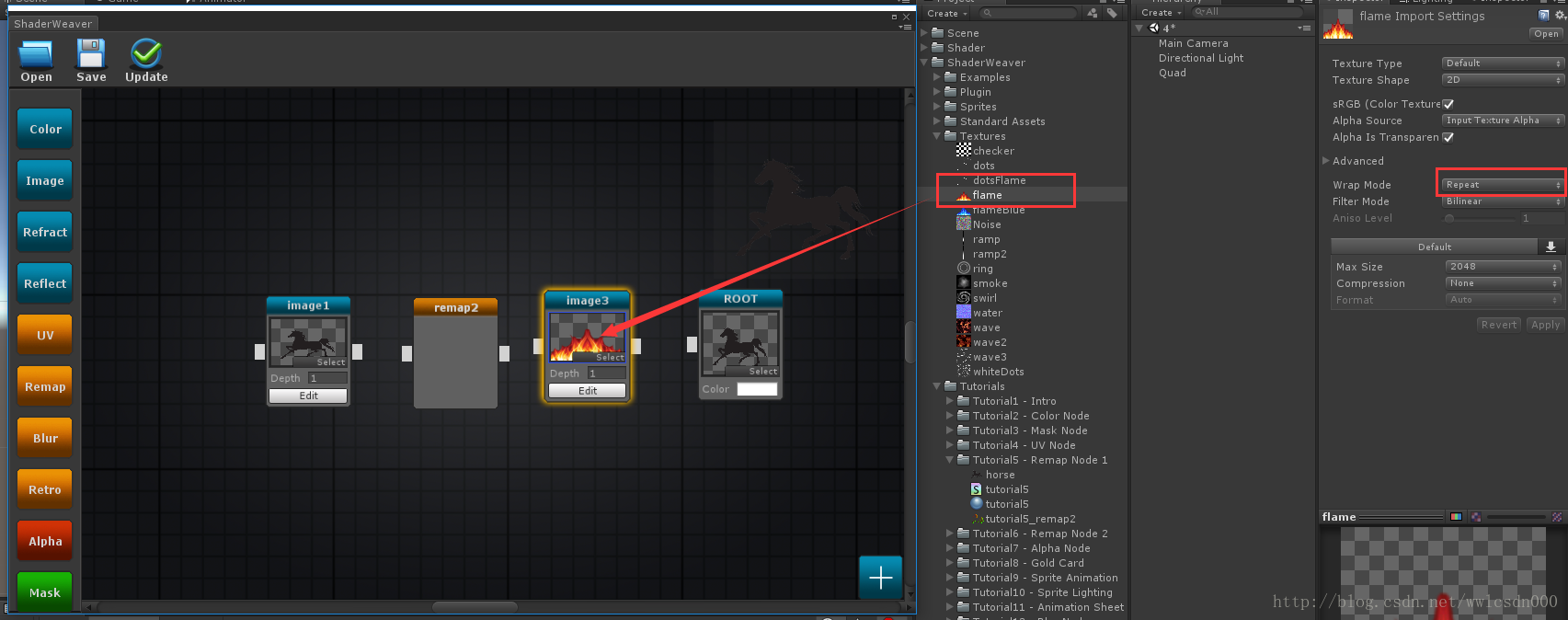This screenshot has height=620, width=1568.
Task: Click the Revert button
Action: (1499, 325)
